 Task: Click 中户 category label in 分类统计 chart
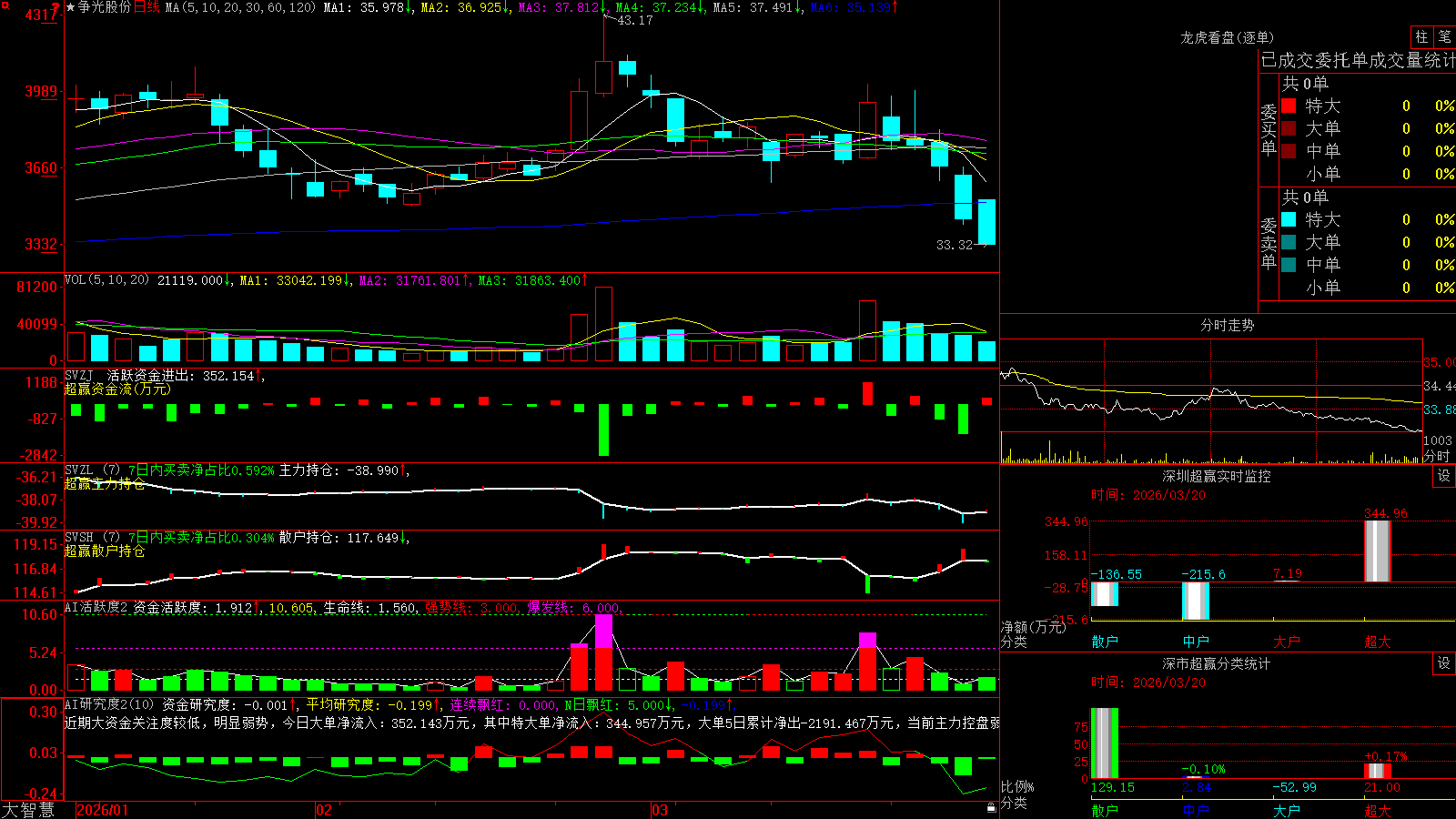pos(1196,810)
